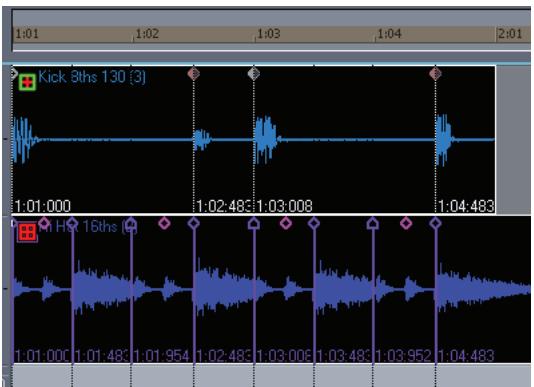Click the green groove-clip icon on the Kick clip
Screen dimensions: 534x387
27,82
